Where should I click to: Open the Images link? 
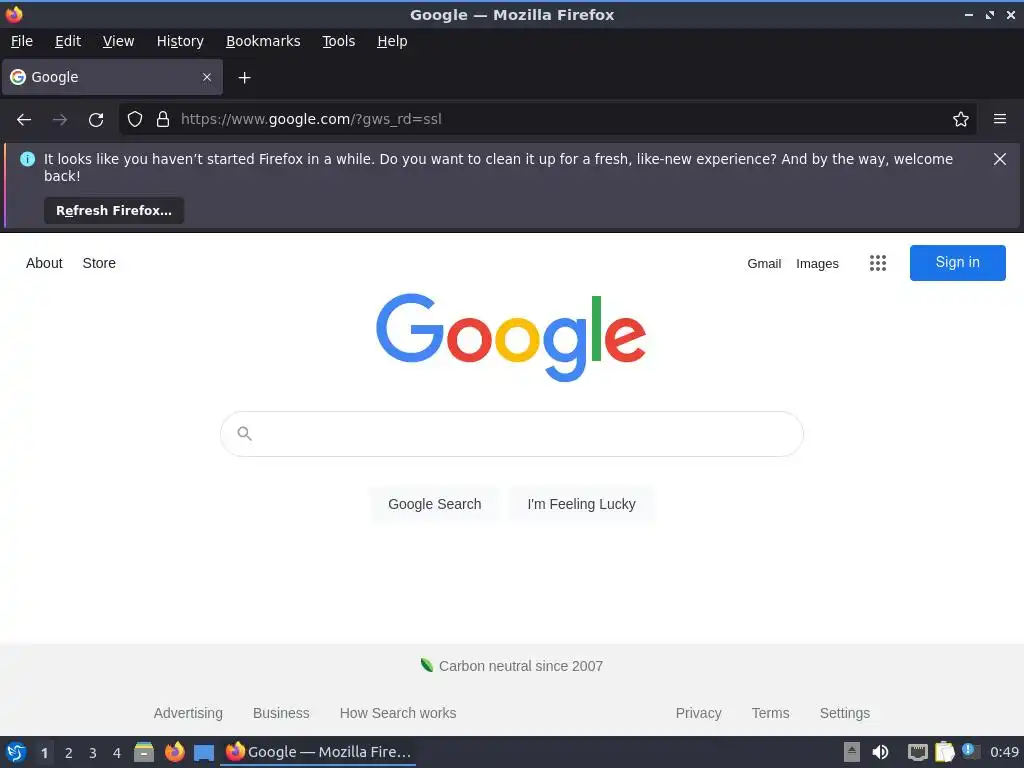coord(817,263)
